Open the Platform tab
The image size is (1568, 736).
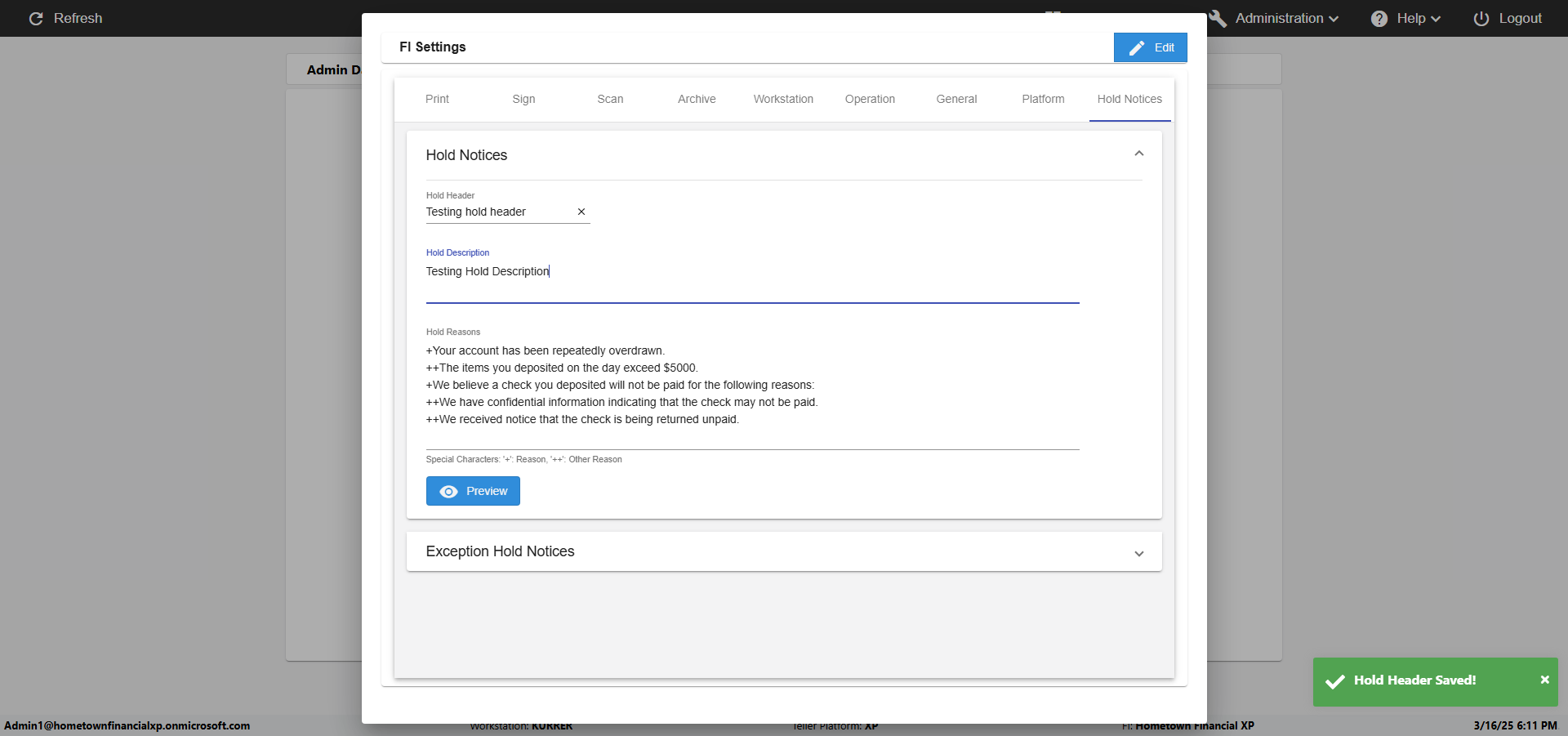pyautogui.click(x=1043, y=99)
